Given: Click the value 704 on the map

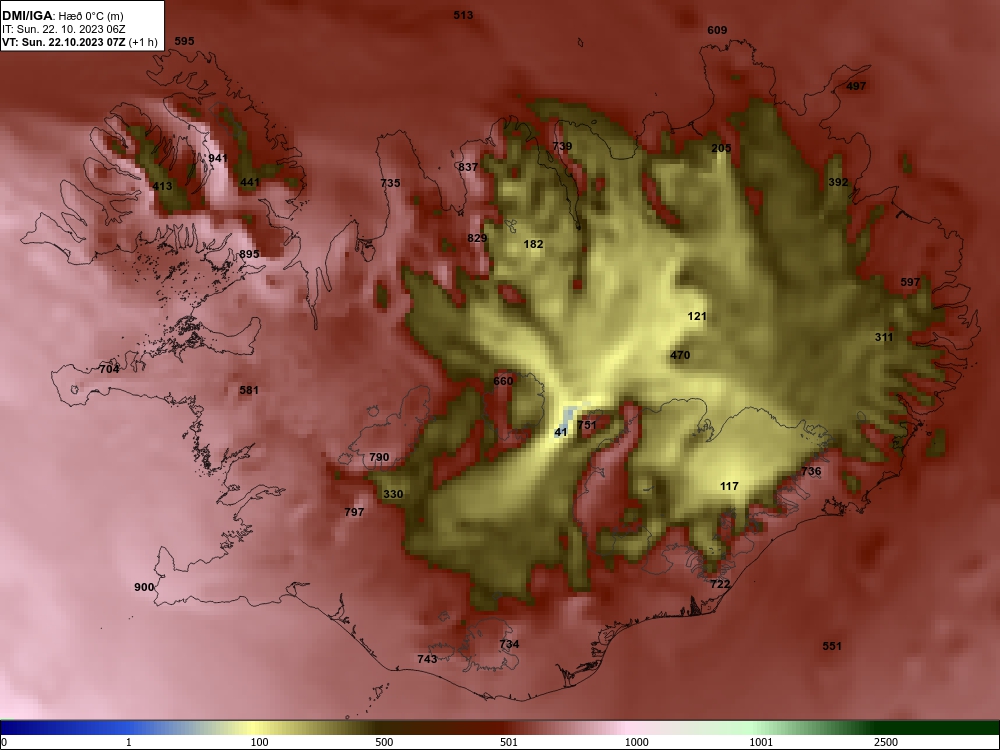Looking at the screenshot, I should (109, 369).
